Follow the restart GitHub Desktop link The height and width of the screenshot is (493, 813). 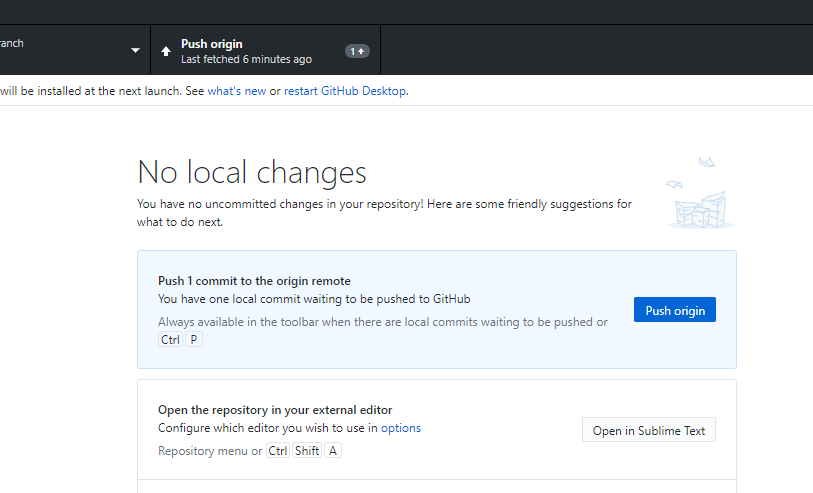click(345, 91)
